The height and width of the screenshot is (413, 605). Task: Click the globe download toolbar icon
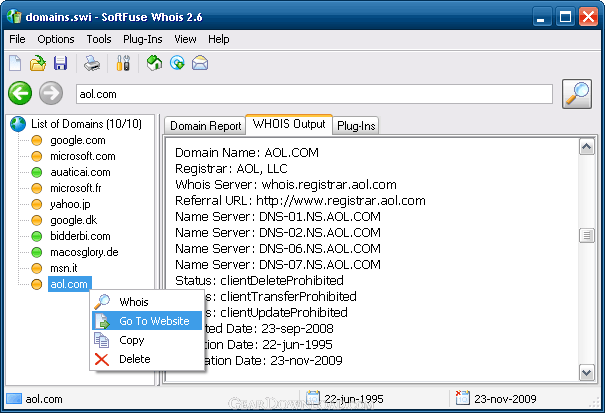pyautogui.click(x=177, y=63)
